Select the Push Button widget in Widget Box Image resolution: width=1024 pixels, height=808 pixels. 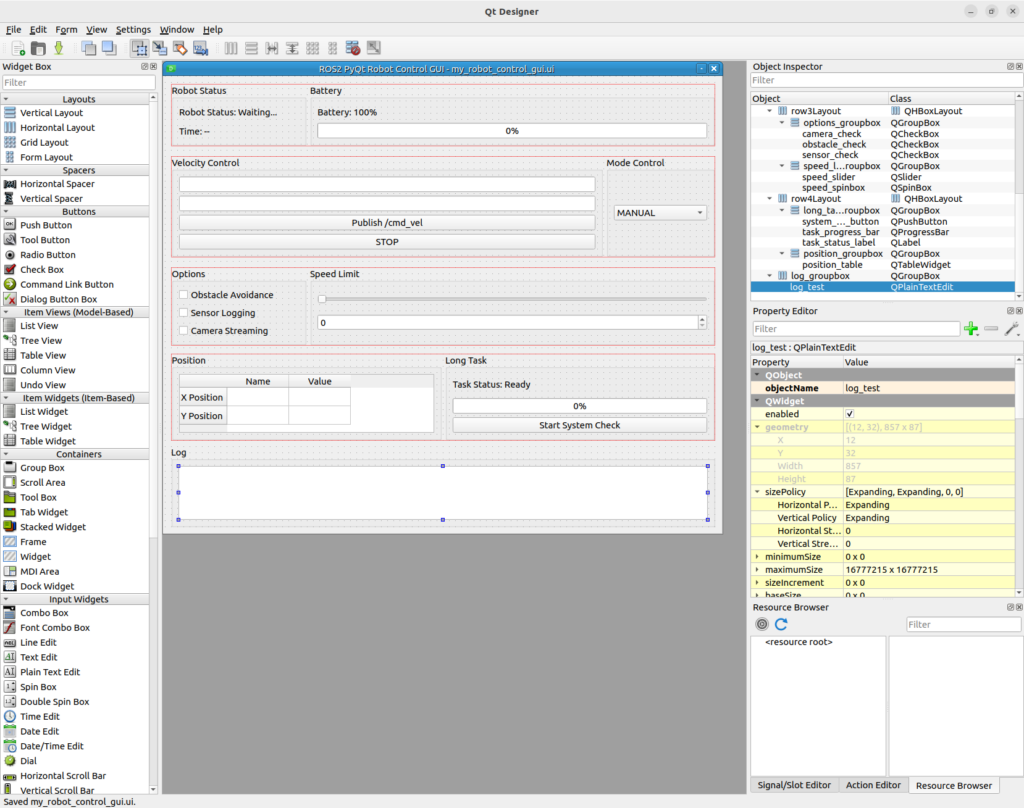click(x=46, y=225)
